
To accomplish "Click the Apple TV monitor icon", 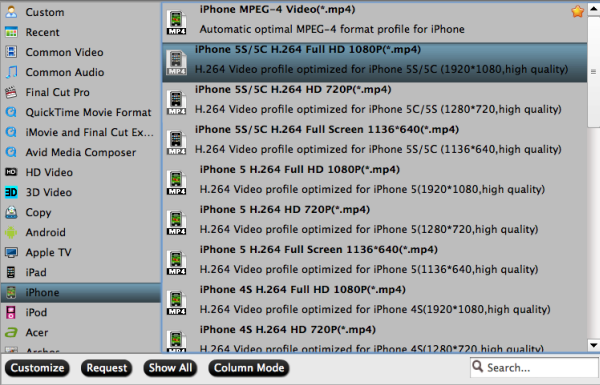I will click(x=11, y=252).
